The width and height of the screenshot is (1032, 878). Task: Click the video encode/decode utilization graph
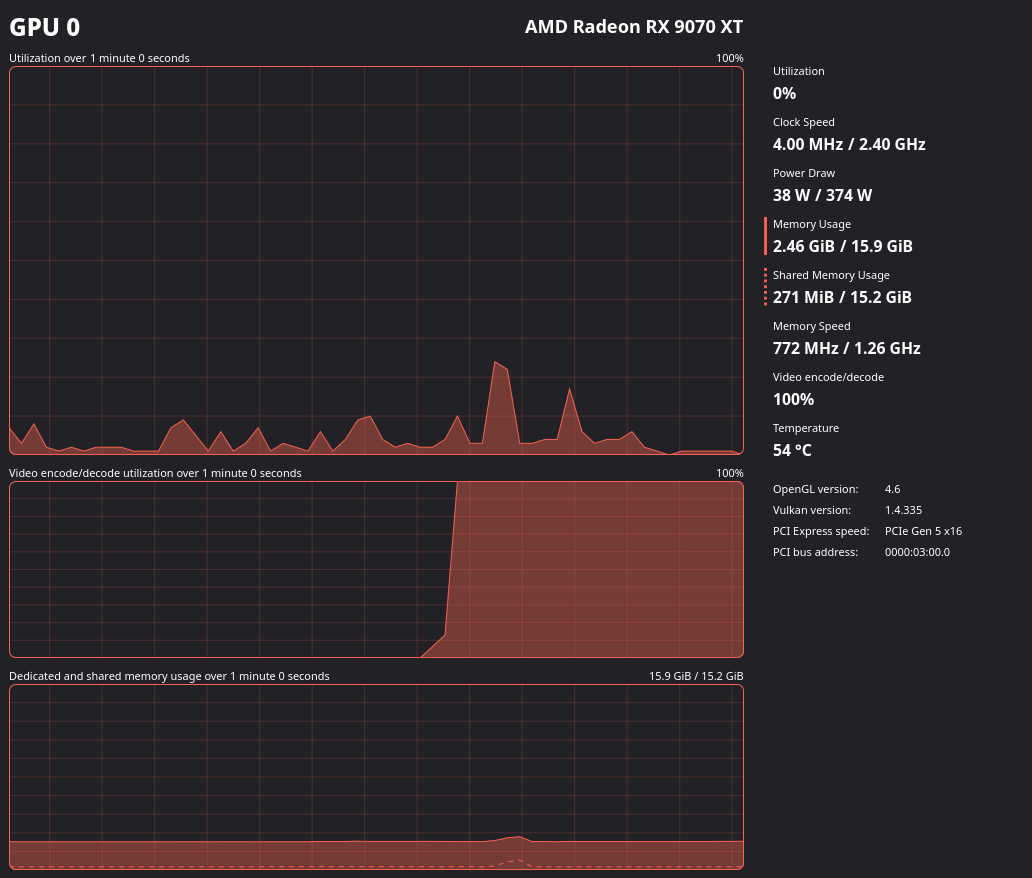point(376,569)
